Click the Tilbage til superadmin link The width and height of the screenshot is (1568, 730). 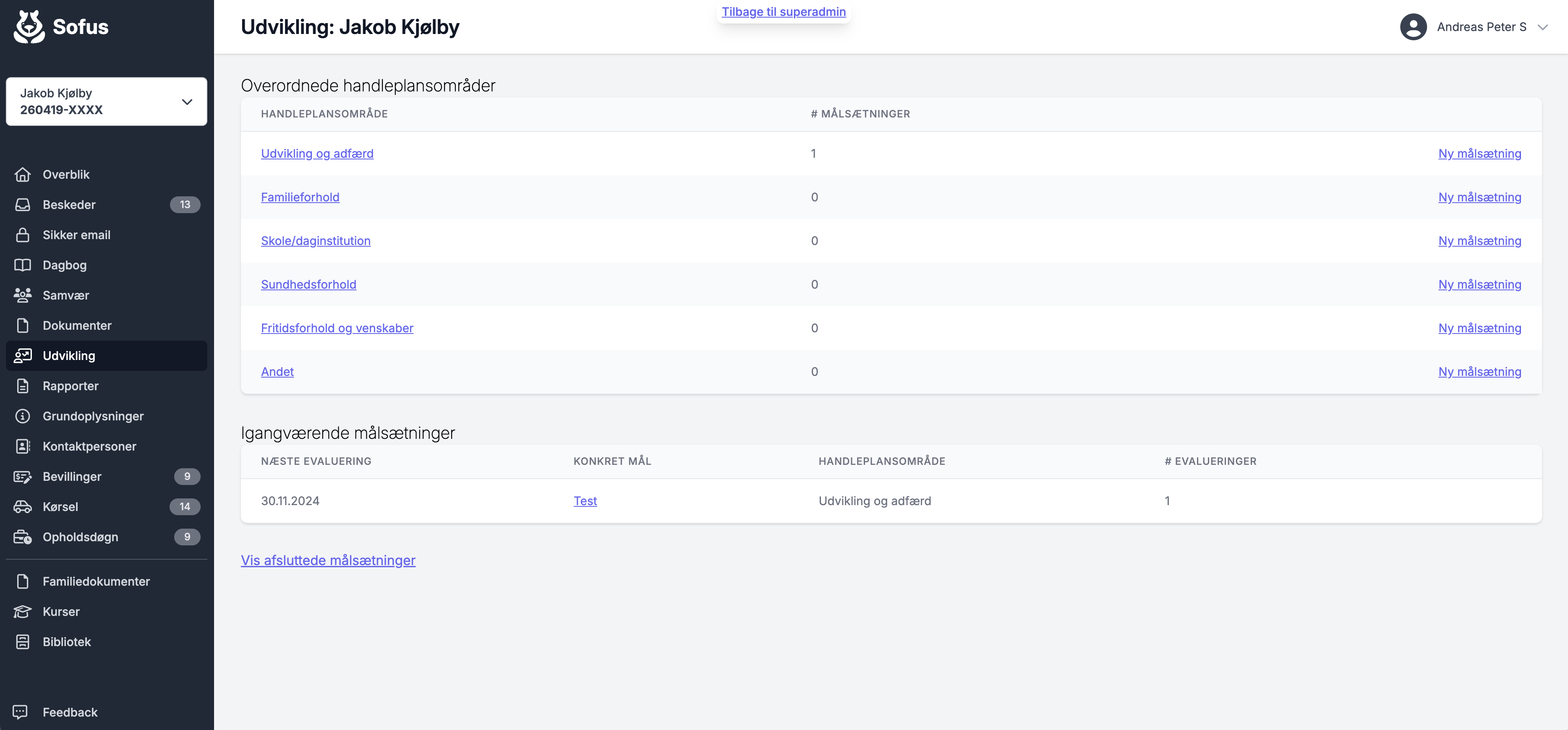(784, 12)
